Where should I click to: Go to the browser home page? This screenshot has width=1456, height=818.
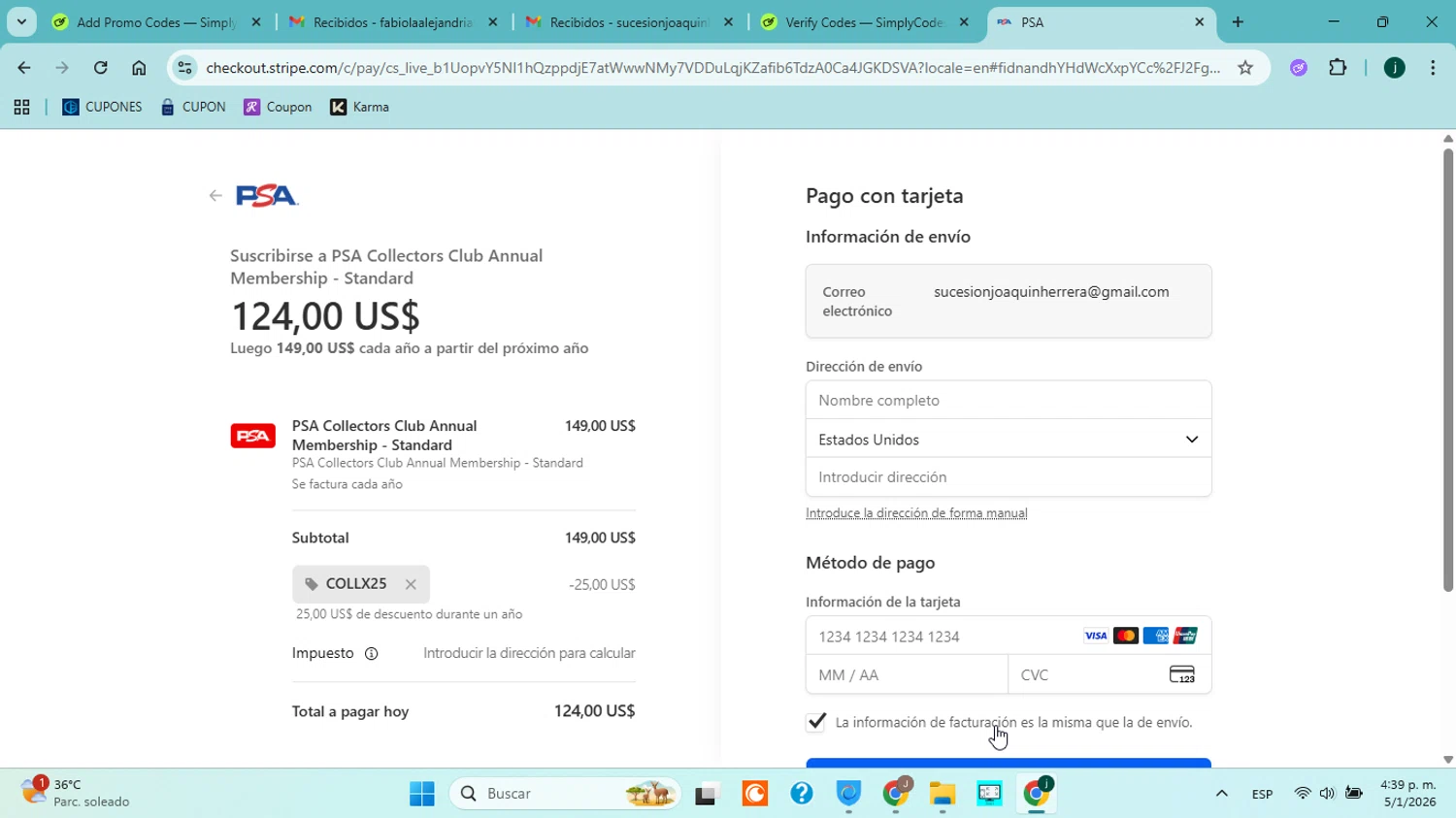click(139, 68)
